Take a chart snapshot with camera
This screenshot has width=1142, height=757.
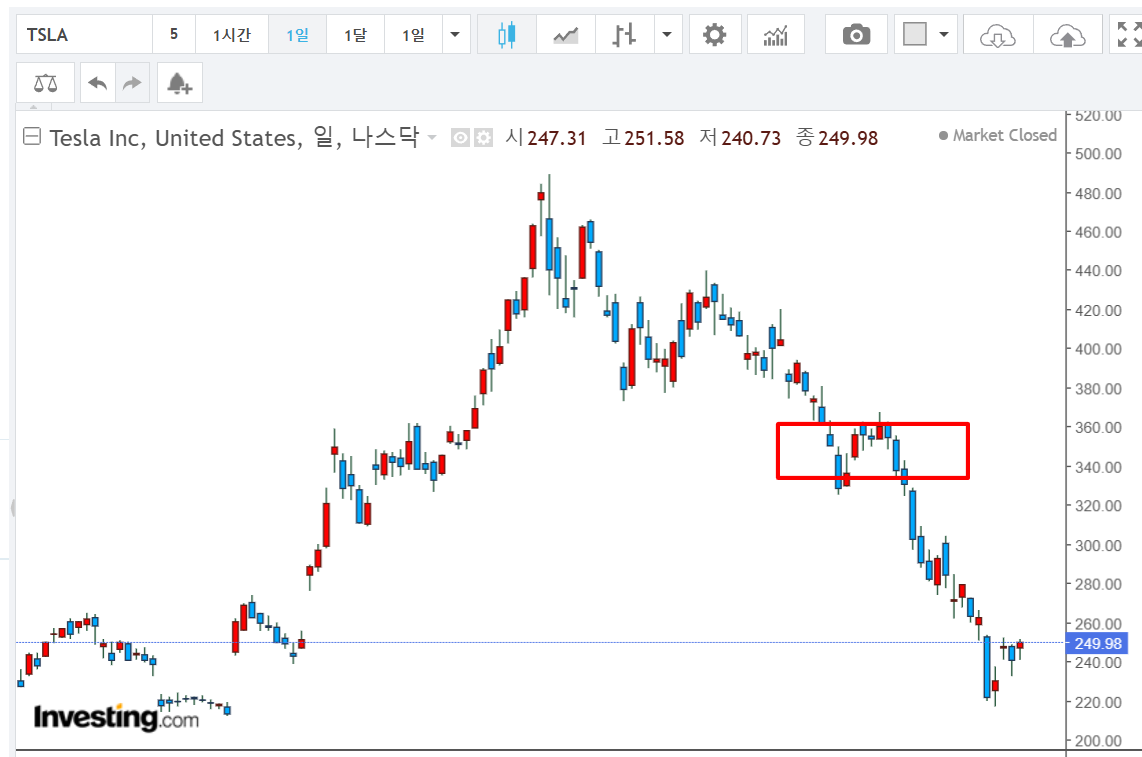(x=856, y=34)
